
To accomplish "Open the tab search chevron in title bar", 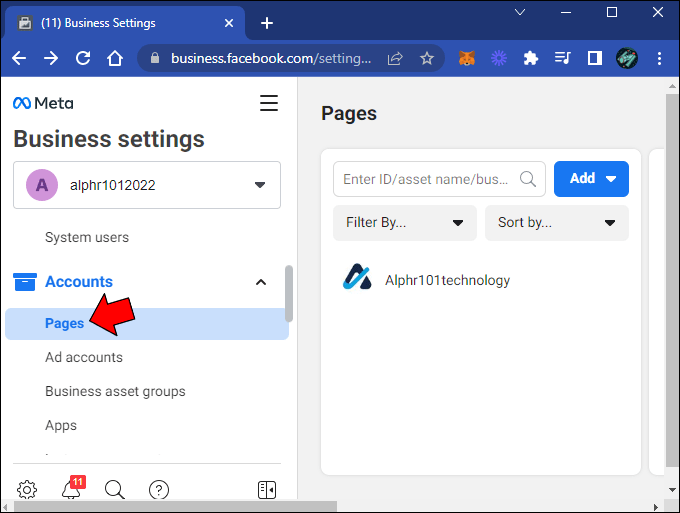I will tap(520, 12).
